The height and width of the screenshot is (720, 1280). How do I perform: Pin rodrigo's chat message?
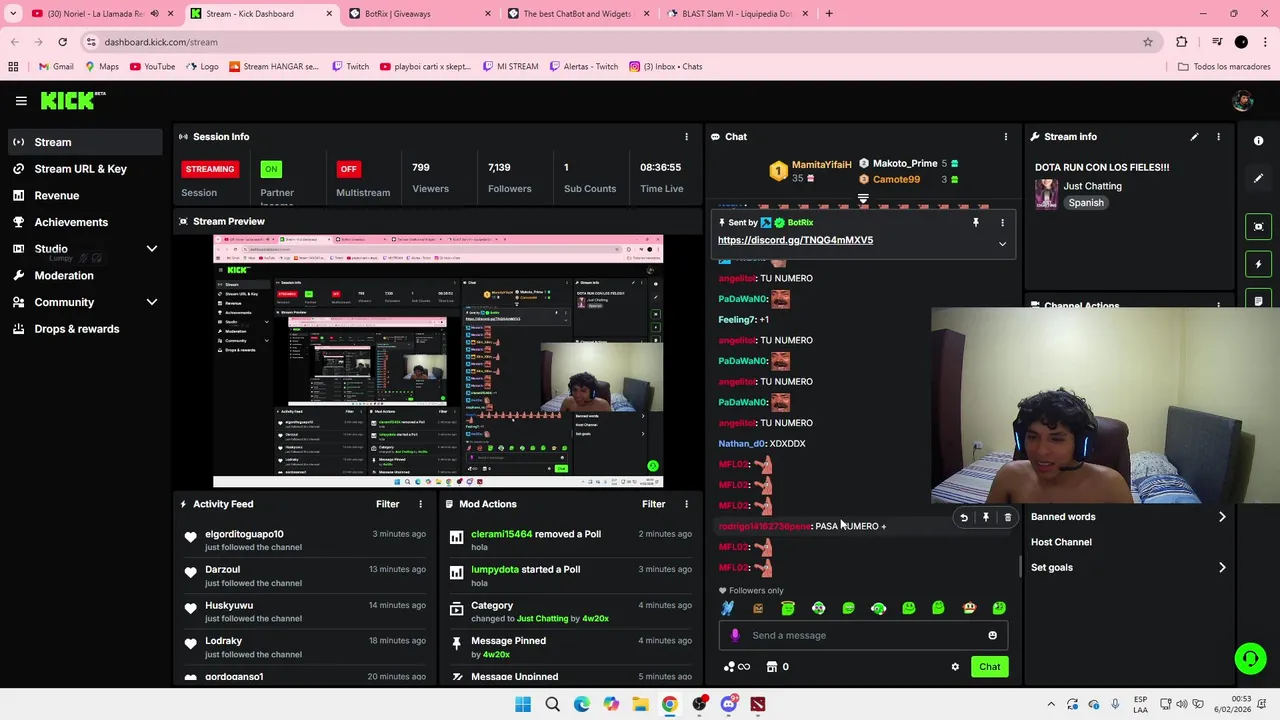point(986,518)
